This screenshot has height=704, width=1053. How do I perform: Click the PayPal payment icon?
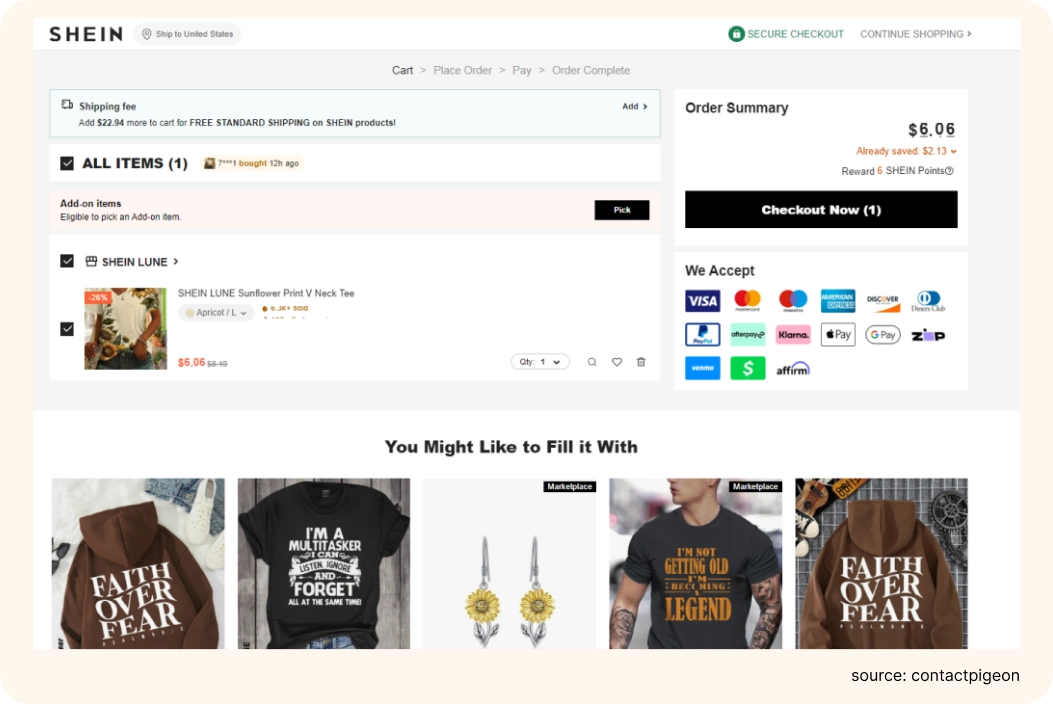702,335
